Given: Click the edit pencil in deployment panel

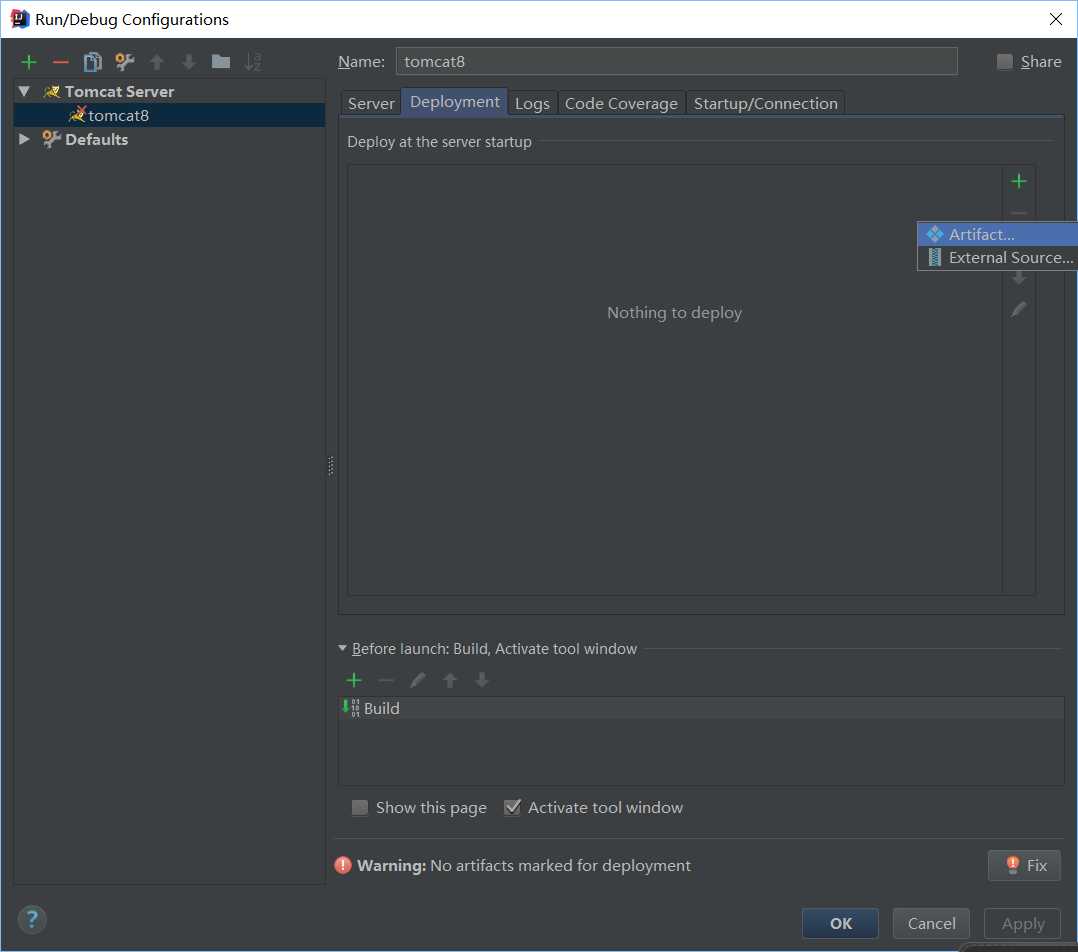Looking at the screenshot, I should [x=1019, y=309].
